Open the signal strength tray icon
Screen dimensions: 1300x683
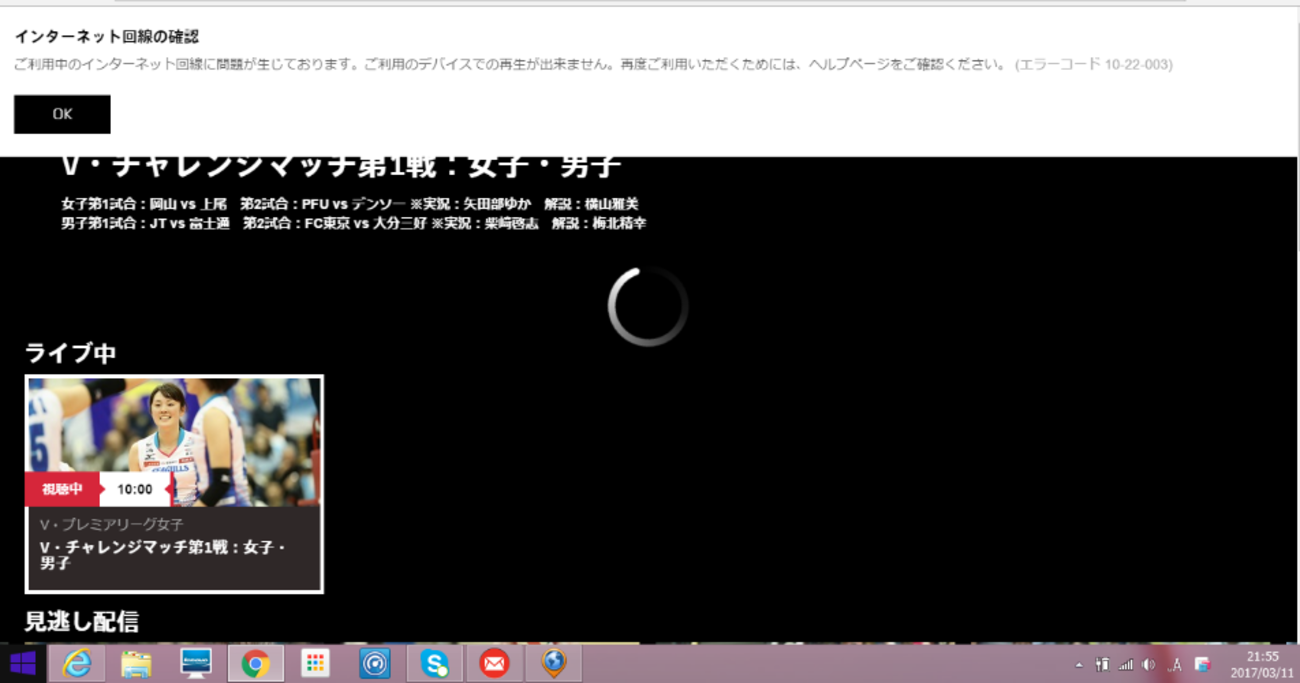point(1126,664)
